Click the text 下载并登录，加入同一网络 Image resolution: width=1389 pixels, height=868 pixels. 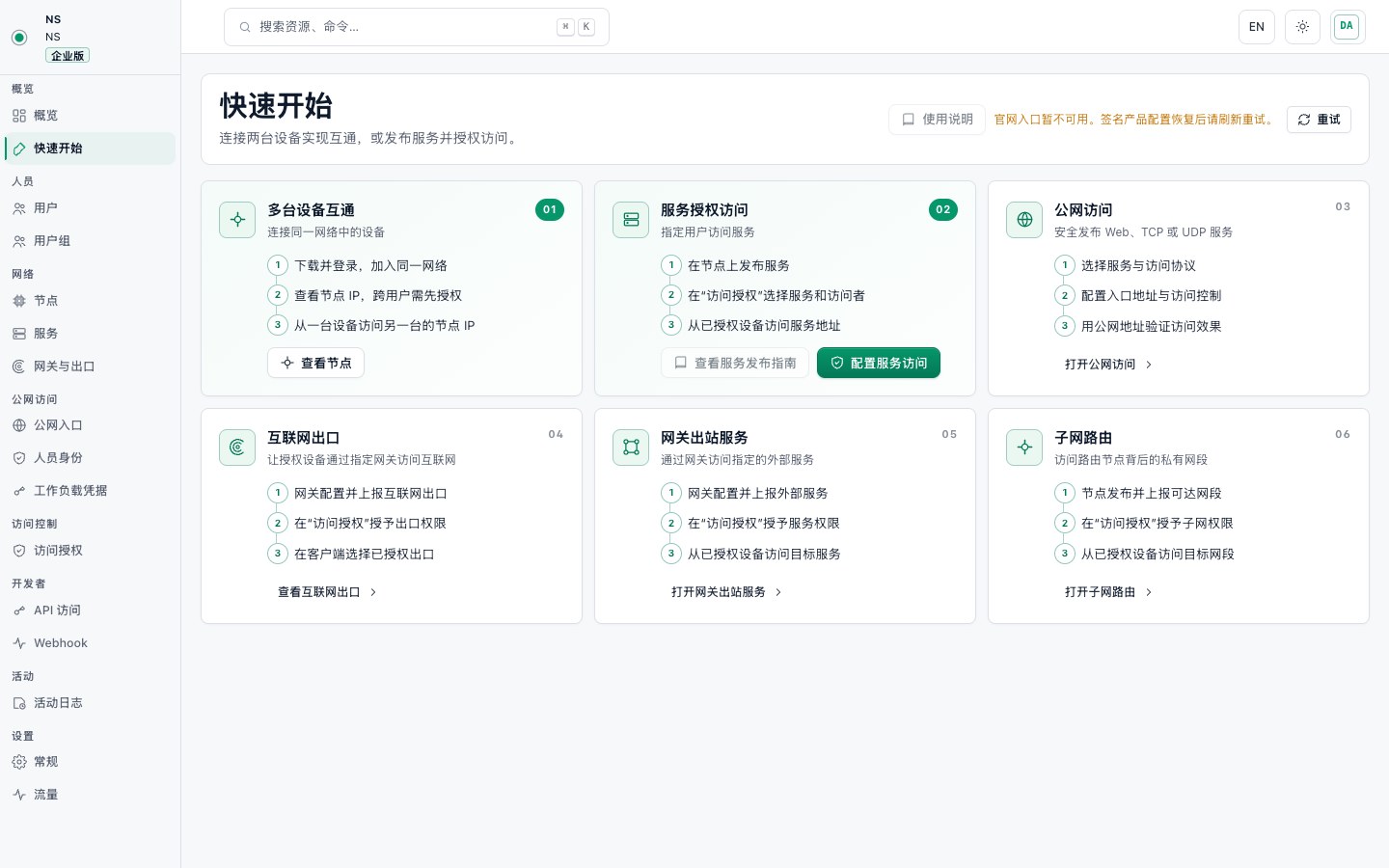click(370, 266)
